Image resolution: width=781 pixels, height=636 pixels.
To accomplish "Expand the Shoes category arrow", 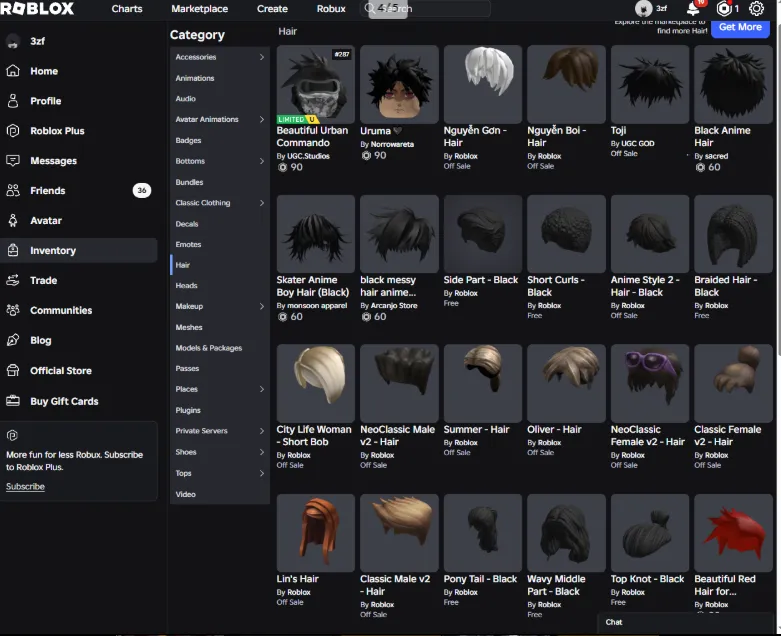I will [x=261, y=452].
